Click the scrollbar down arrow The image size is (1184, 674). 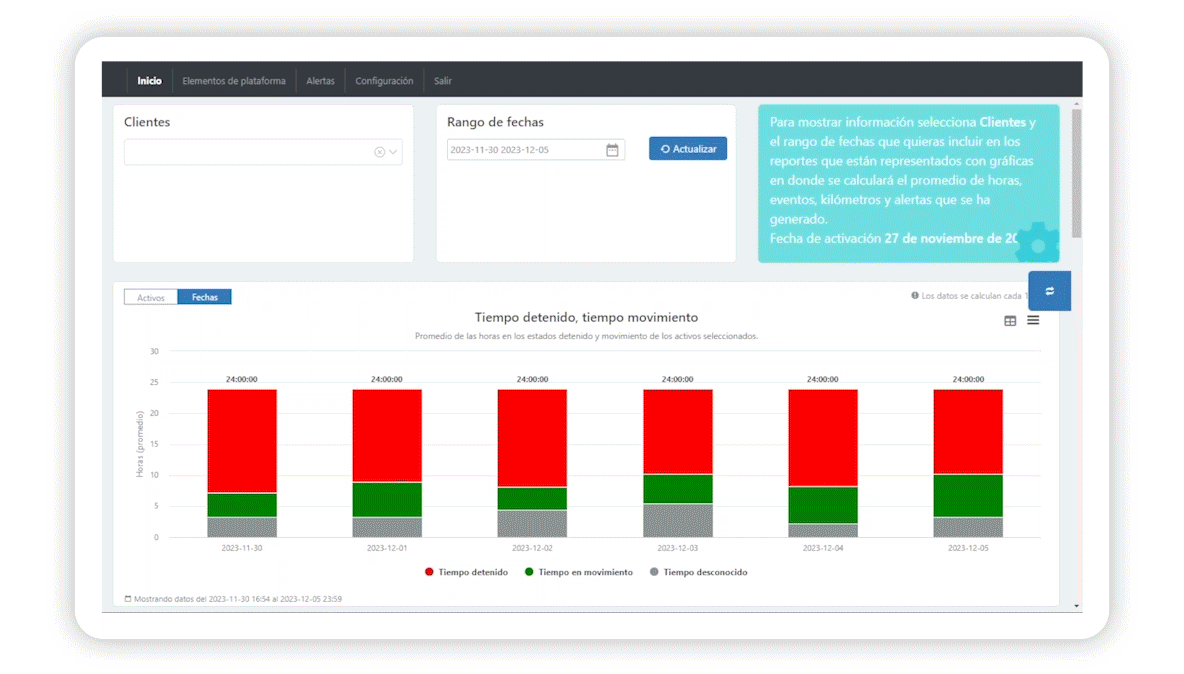(x=1076, y=605)
